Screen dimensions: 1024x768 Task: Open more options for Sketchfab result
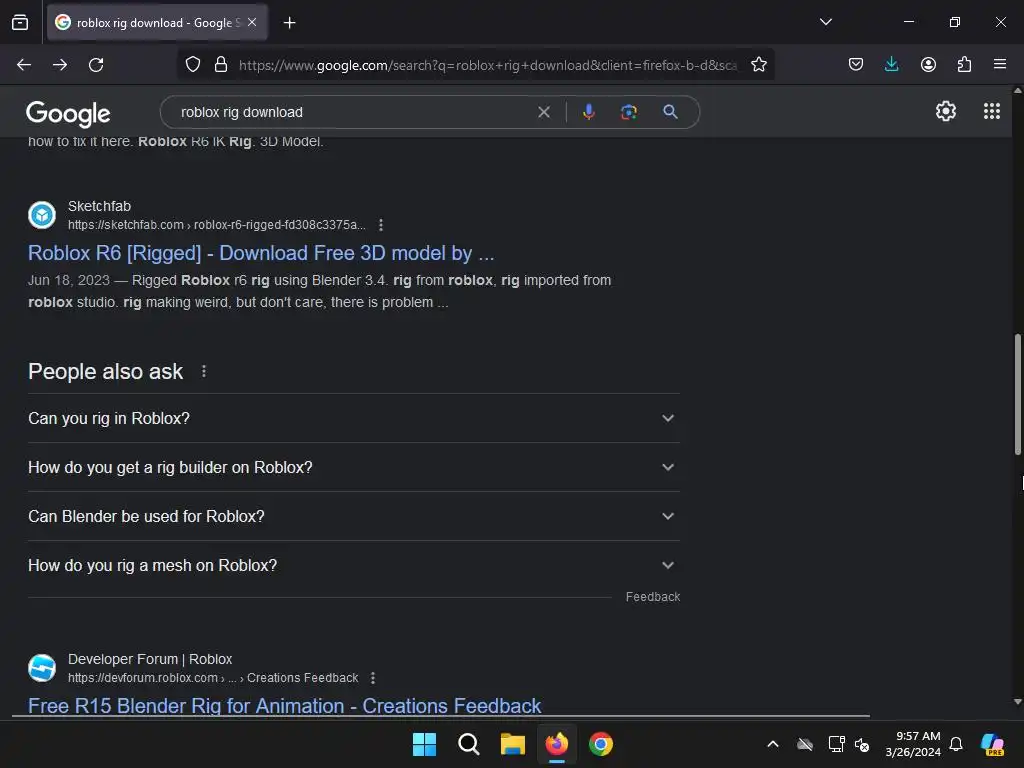click(381, 225)
